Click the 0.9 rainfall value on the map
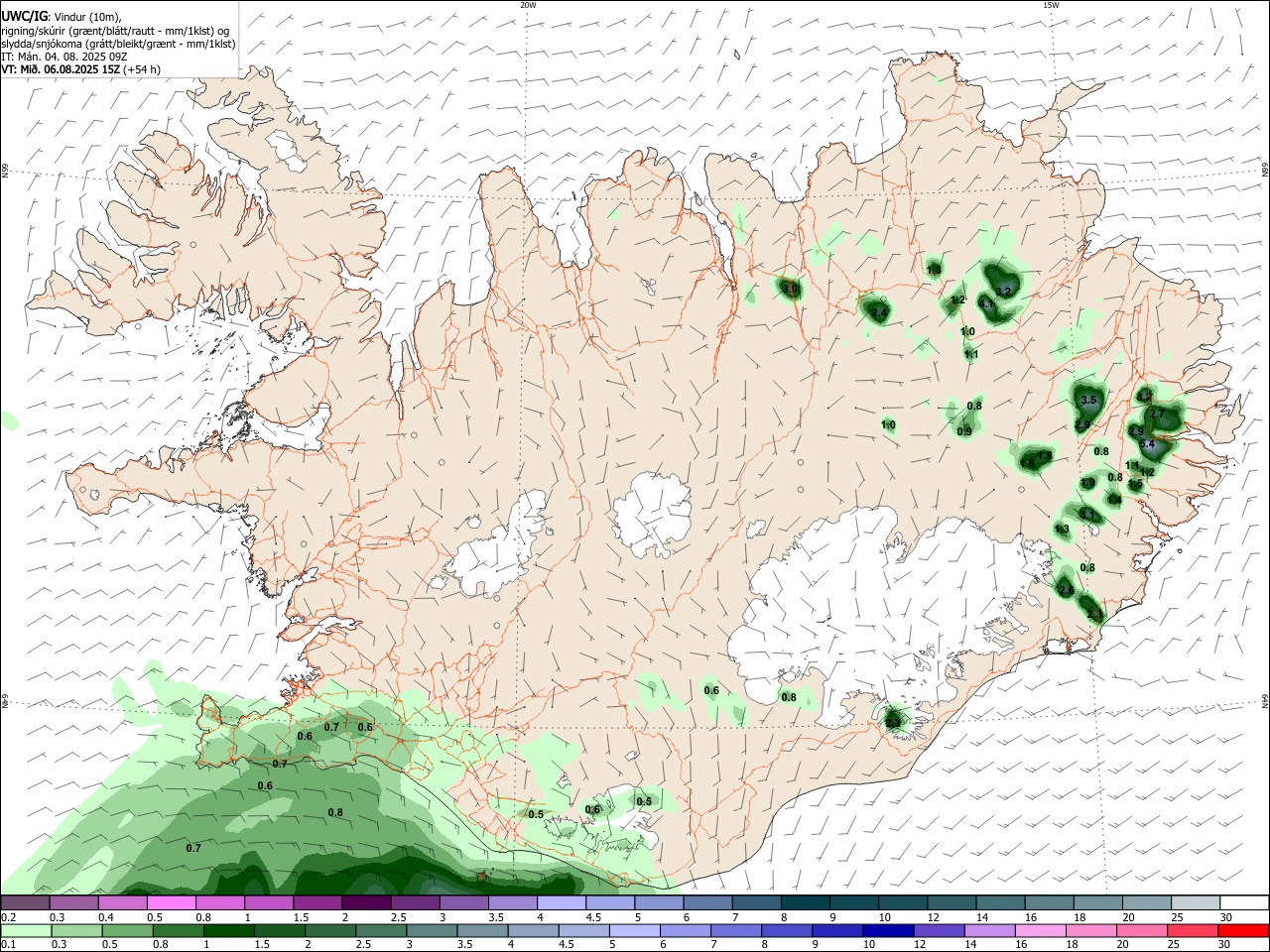The width and height of the screenshot is (1270, 952). 964,431
